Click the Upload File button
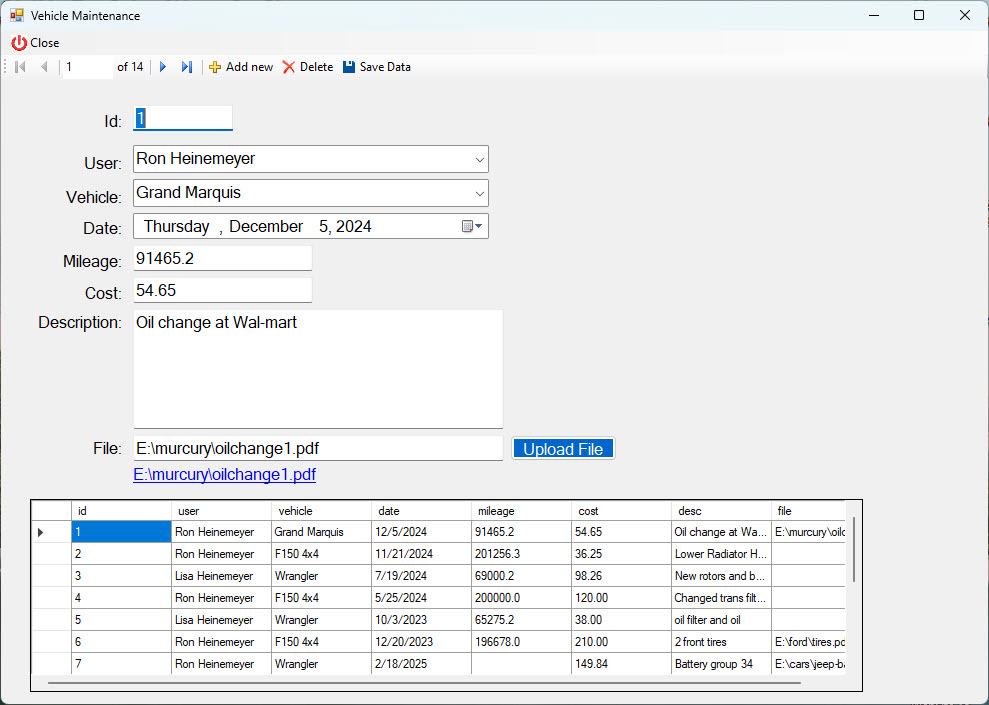The height and width of the screenshot is (705, 989). pyautogui.click(x=563, y=449)
